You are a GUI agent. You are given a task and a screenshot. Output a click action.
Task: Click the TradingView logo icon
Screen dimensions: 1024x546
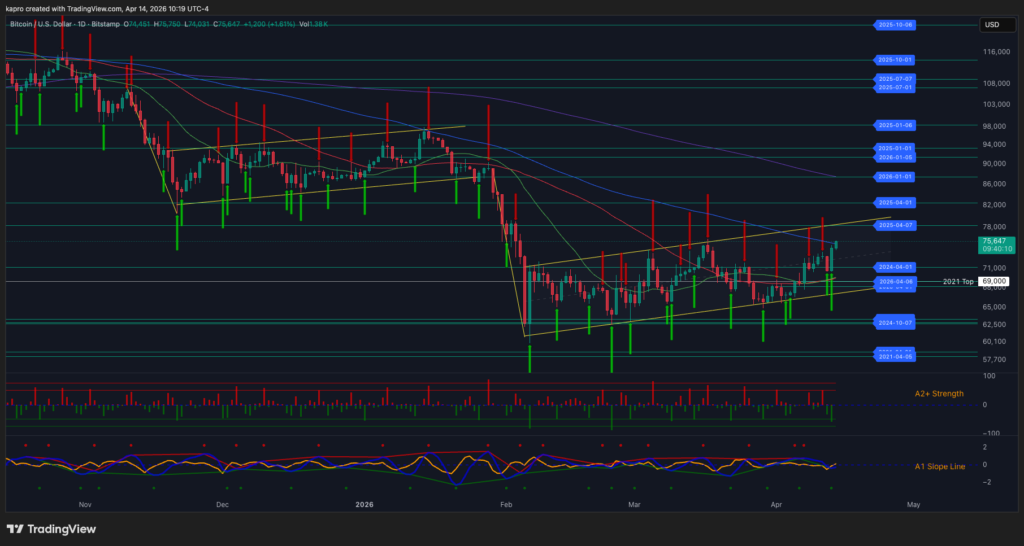click(17, 528)
